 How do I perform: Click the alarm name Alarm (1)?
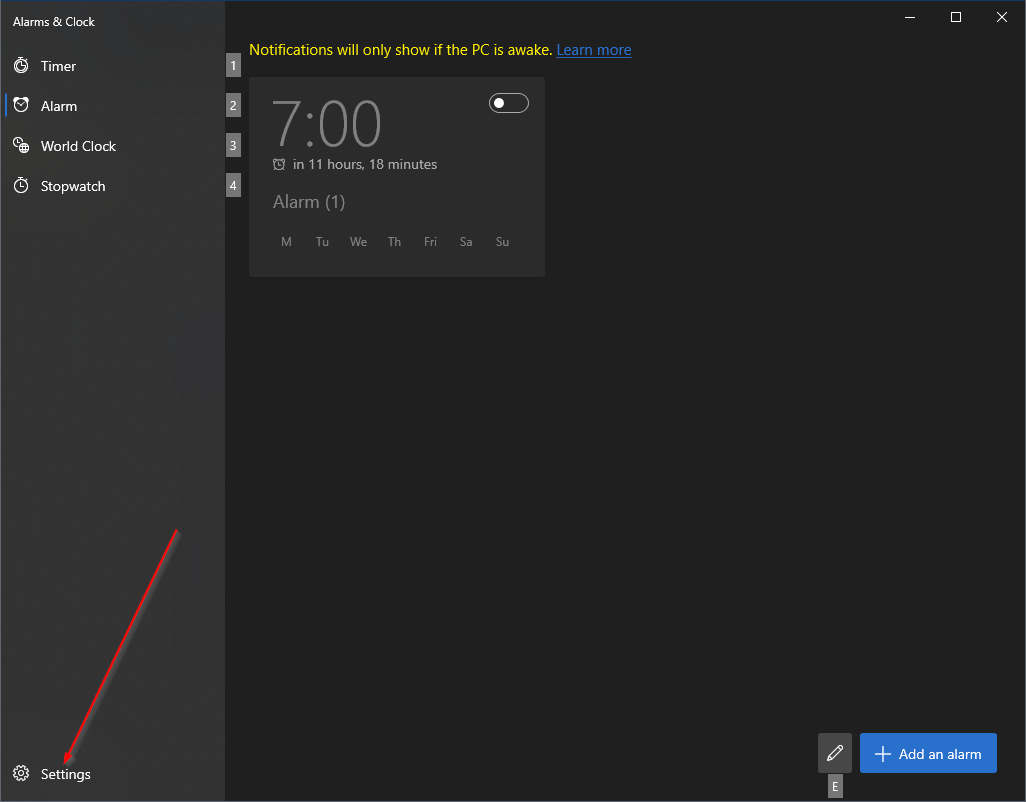309,201
